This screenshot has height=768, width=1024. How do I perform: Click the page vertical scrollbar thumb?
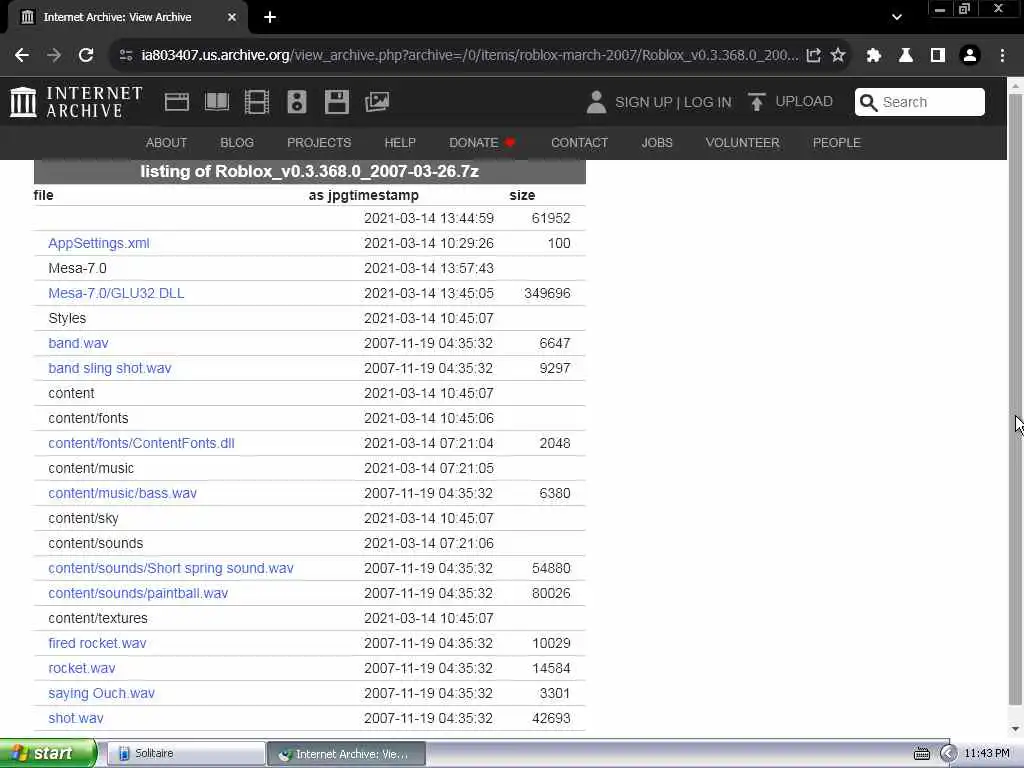click(1016, 400)
